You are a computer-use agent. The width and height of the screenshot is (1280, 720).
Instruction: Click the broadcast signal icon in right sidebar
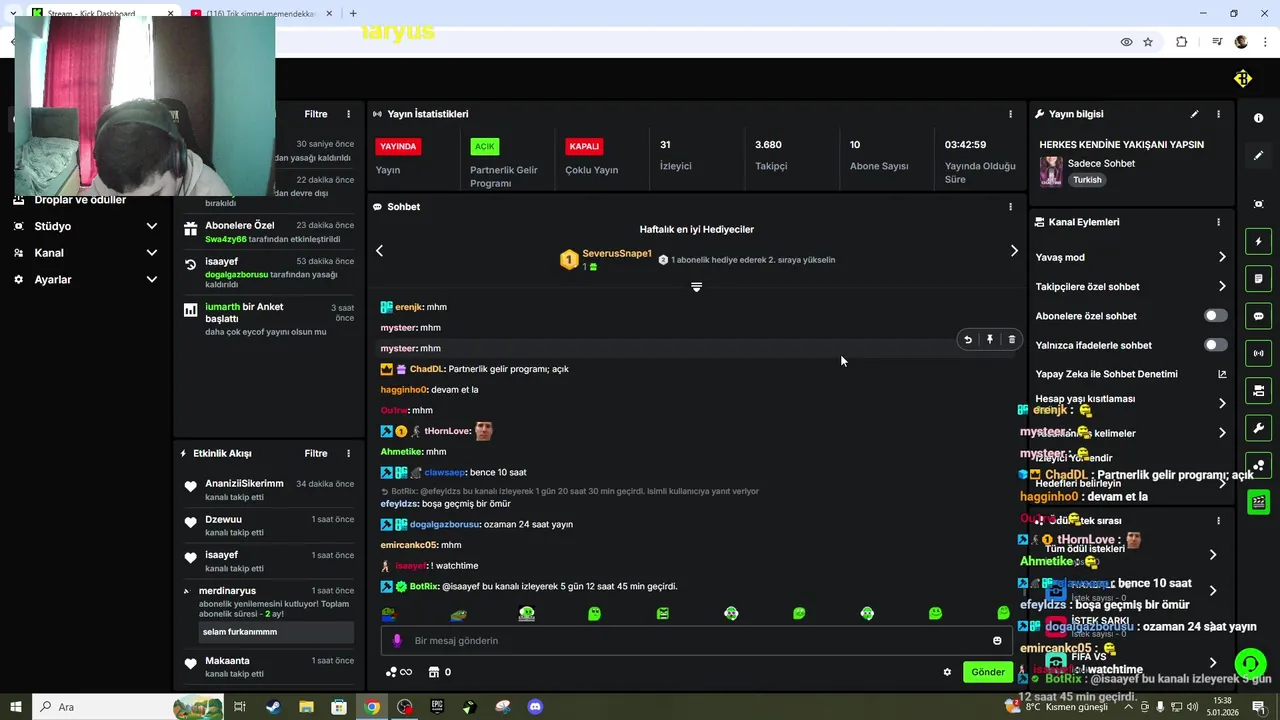coord(1258,353)
